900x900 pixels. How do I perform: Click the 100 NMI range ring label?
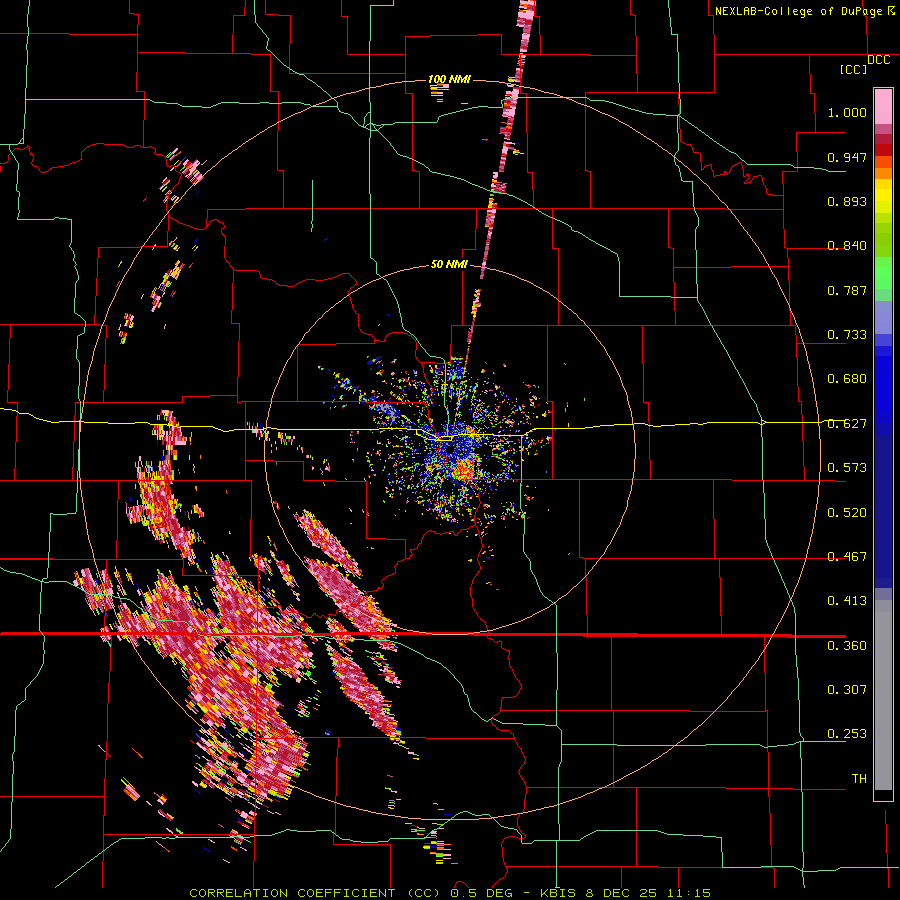tap(449, 79)
